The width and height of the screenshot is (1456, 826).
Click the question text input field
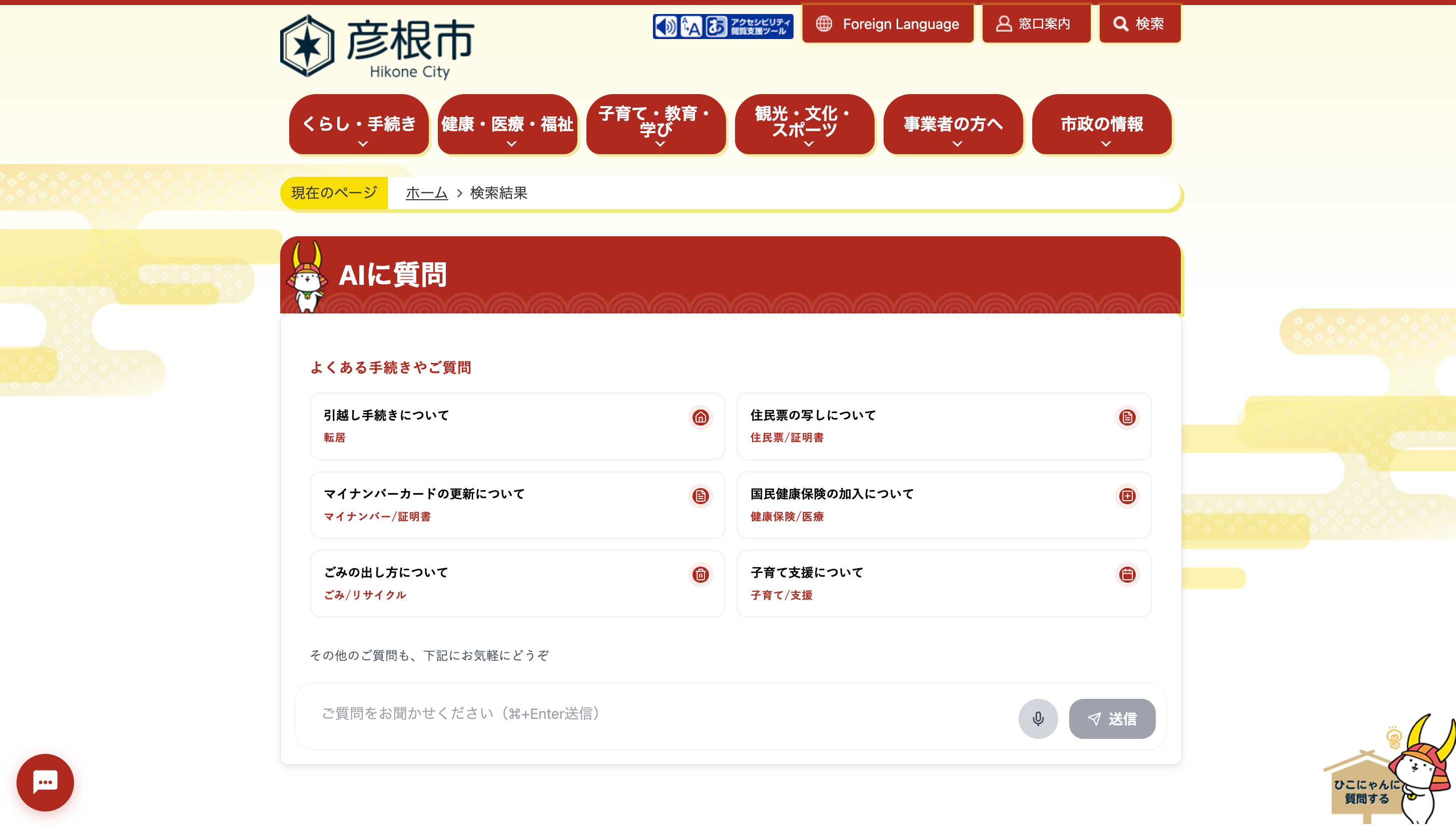(x=652, y=714)
